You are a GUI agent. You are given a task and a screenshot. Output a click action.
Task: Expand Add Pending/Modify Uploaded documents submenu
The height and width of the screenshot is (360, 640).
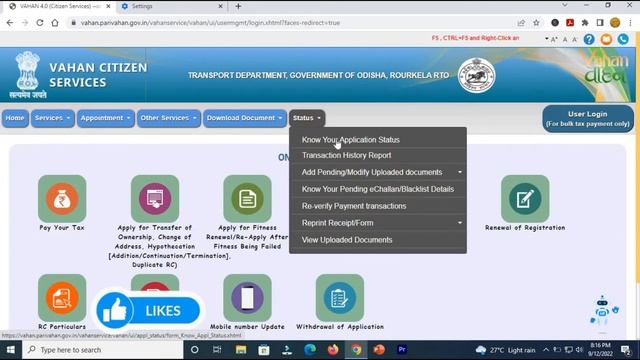point(378,172)
